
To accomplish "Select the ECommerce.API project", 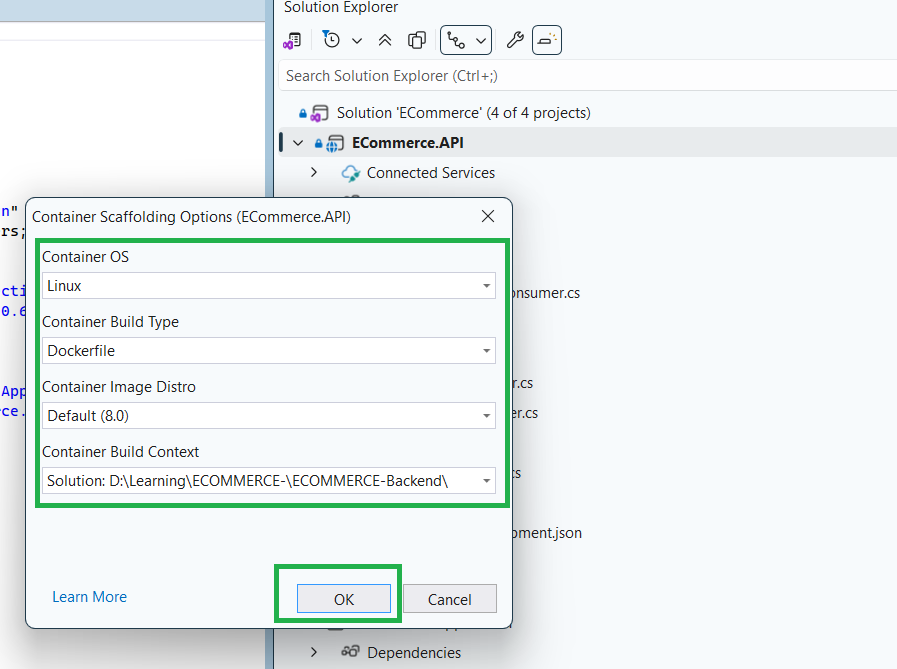I will [407, 142].
